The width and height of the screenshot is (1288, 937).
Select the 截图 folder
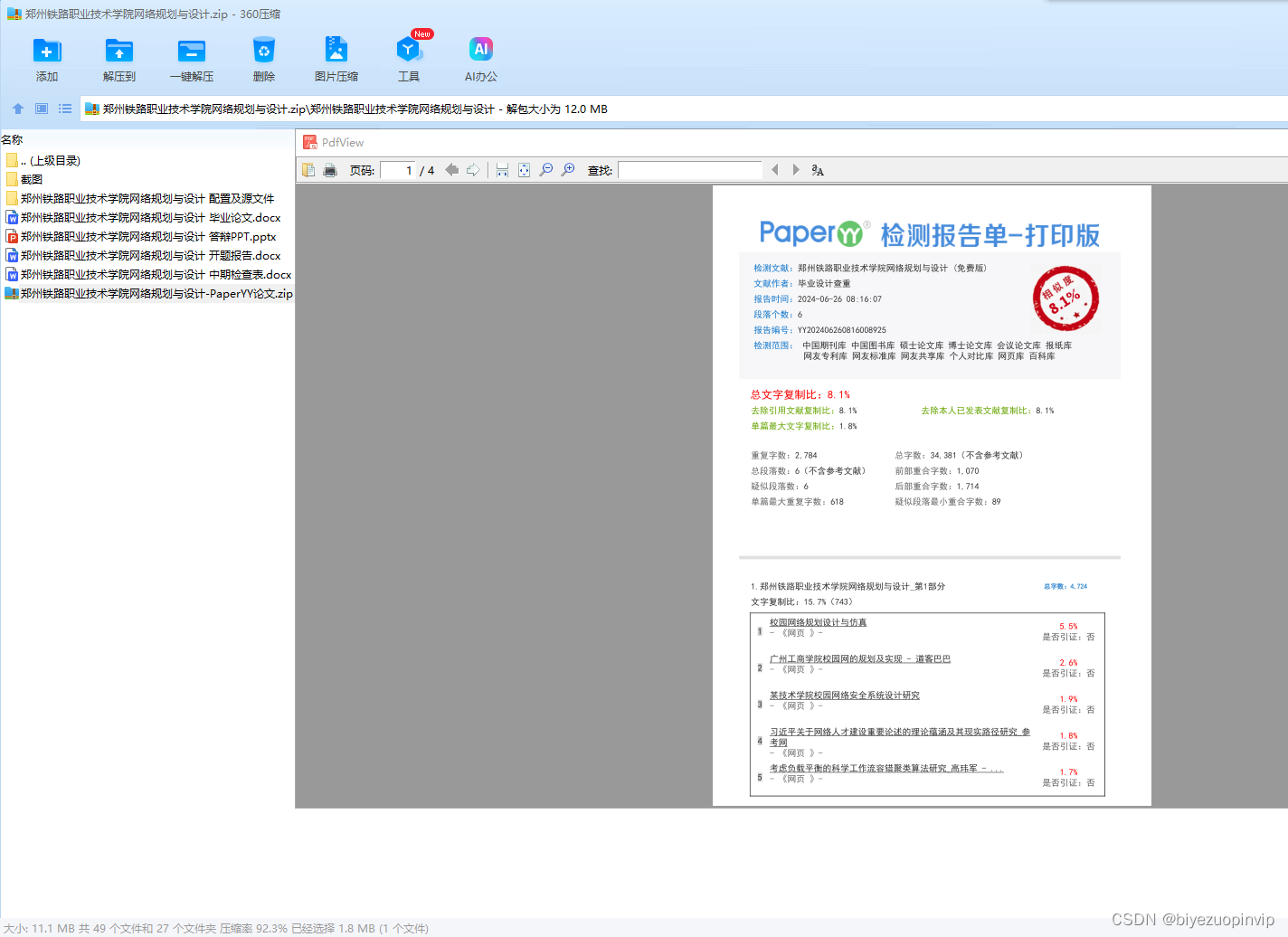click(24, 179)
